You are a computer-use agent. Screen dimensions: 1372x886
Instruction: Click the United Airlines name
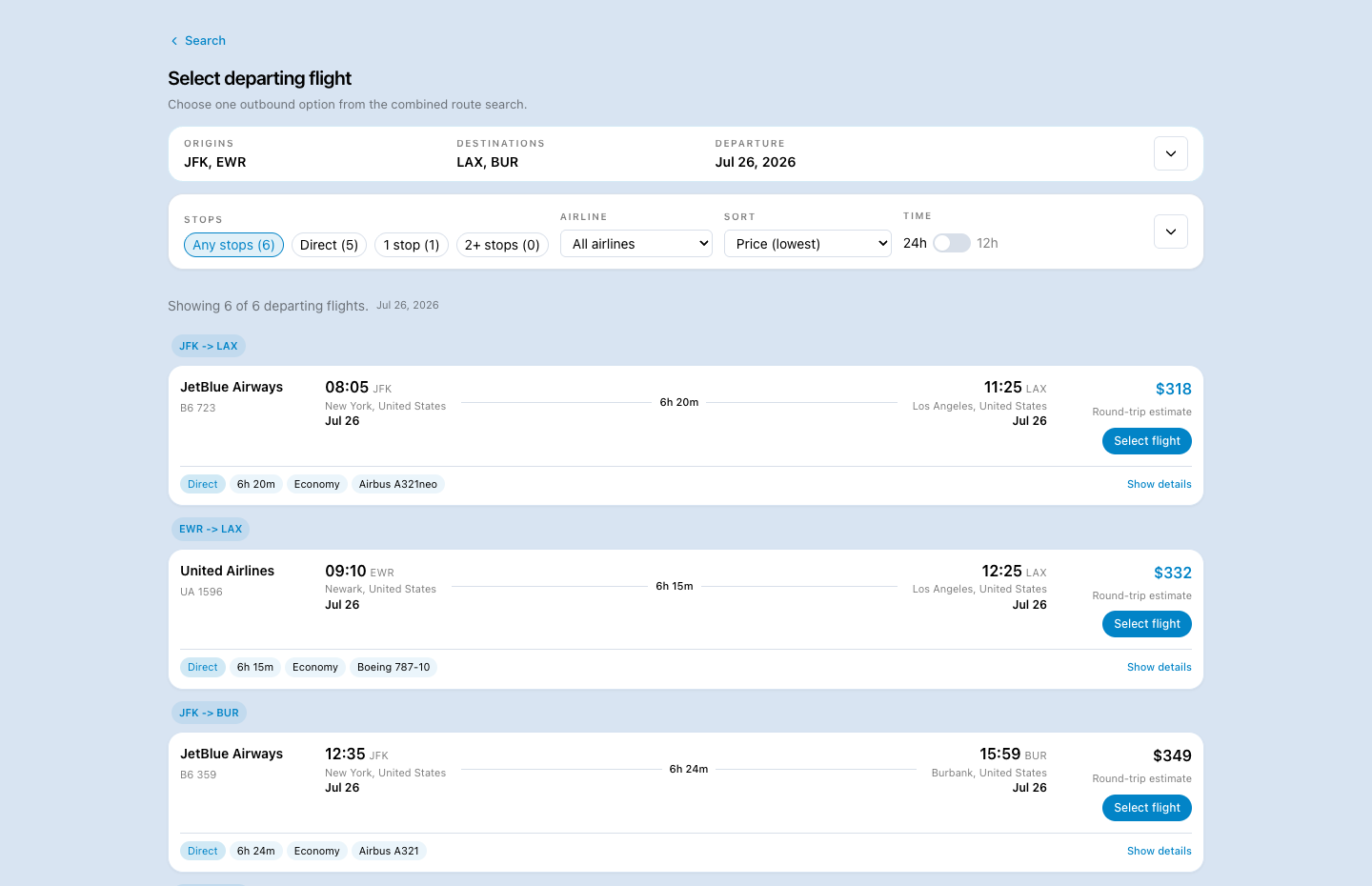228,571
